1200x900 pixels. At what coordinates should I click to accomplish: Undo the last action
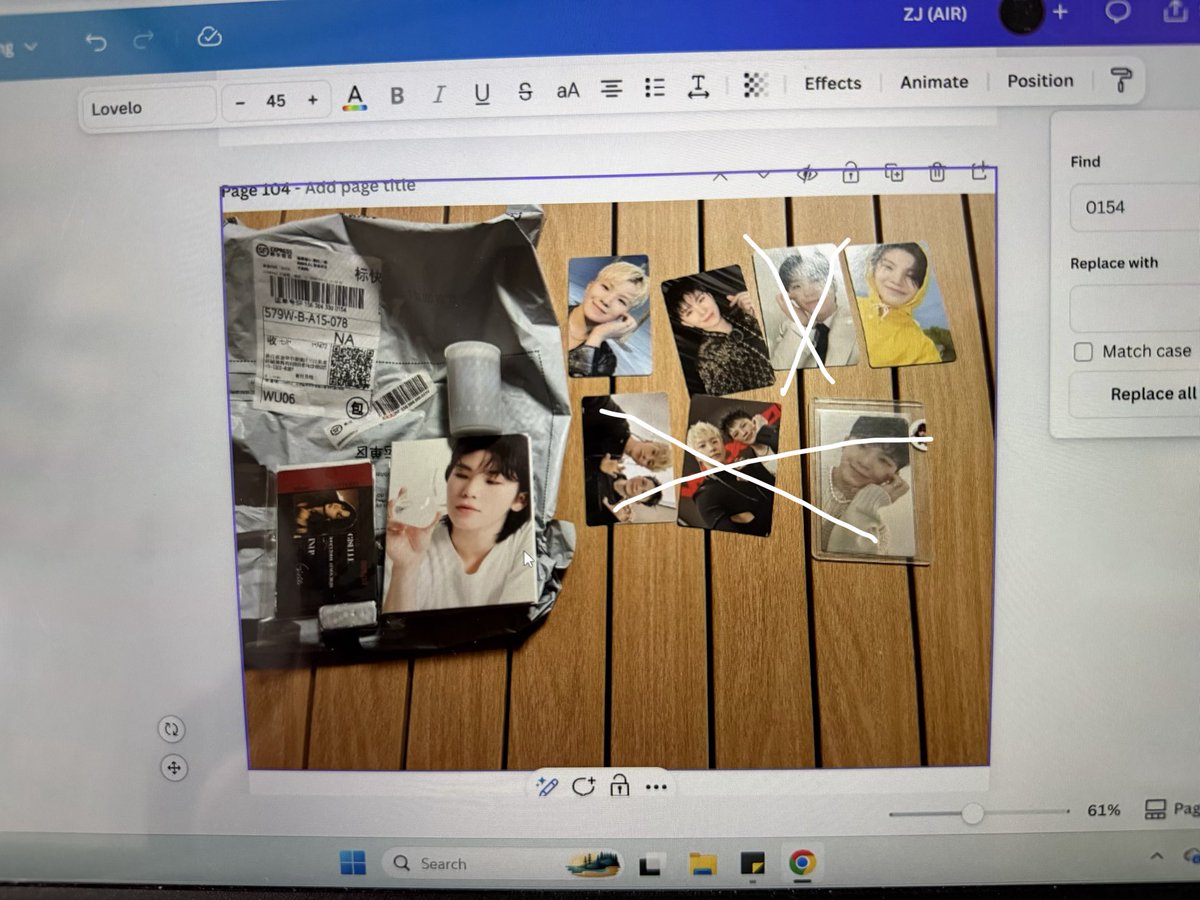click(x=96, y=41)
